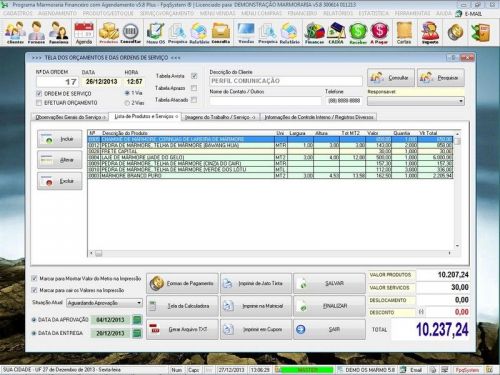This screenshot has width=500, height=375.
Task: Click Pesquisa icon beside Vendas
Action: point(268,32)
